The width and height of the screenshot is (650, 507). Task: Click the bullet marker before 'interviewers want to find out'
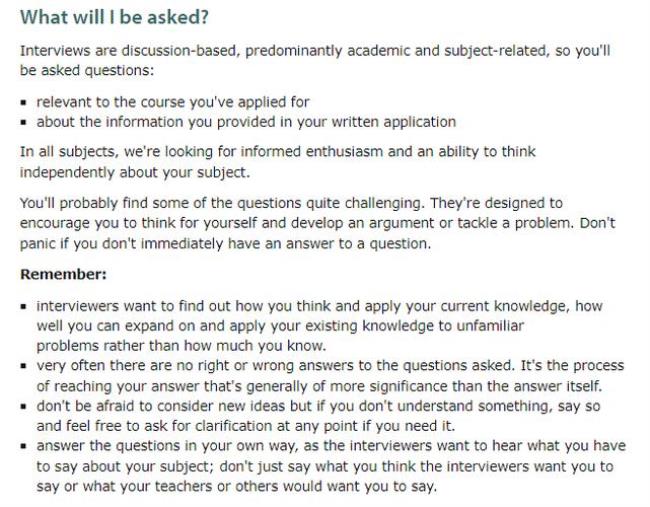click(x=24, y=307)
